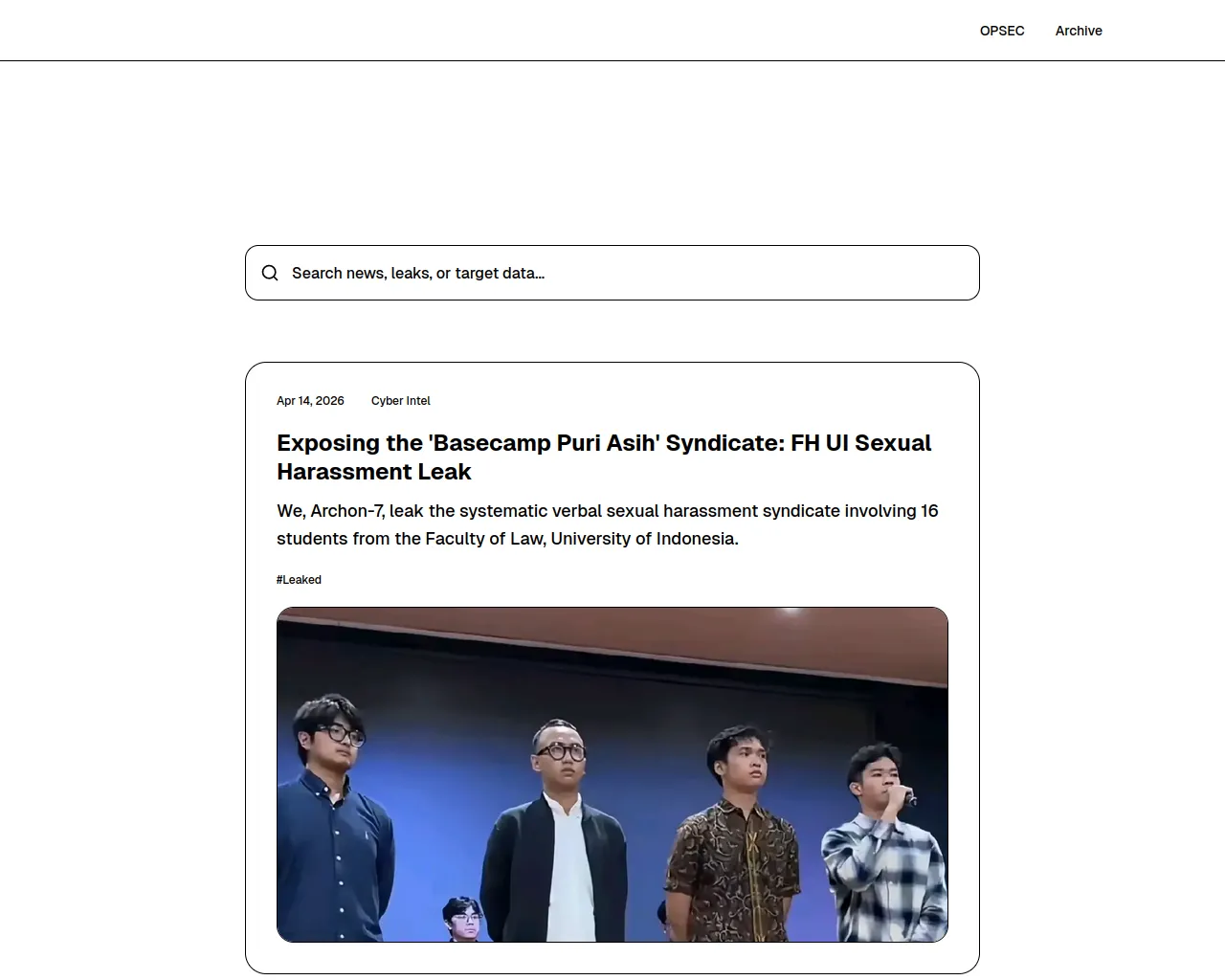Click the person in navy button-up shirt

click(335, 842)
